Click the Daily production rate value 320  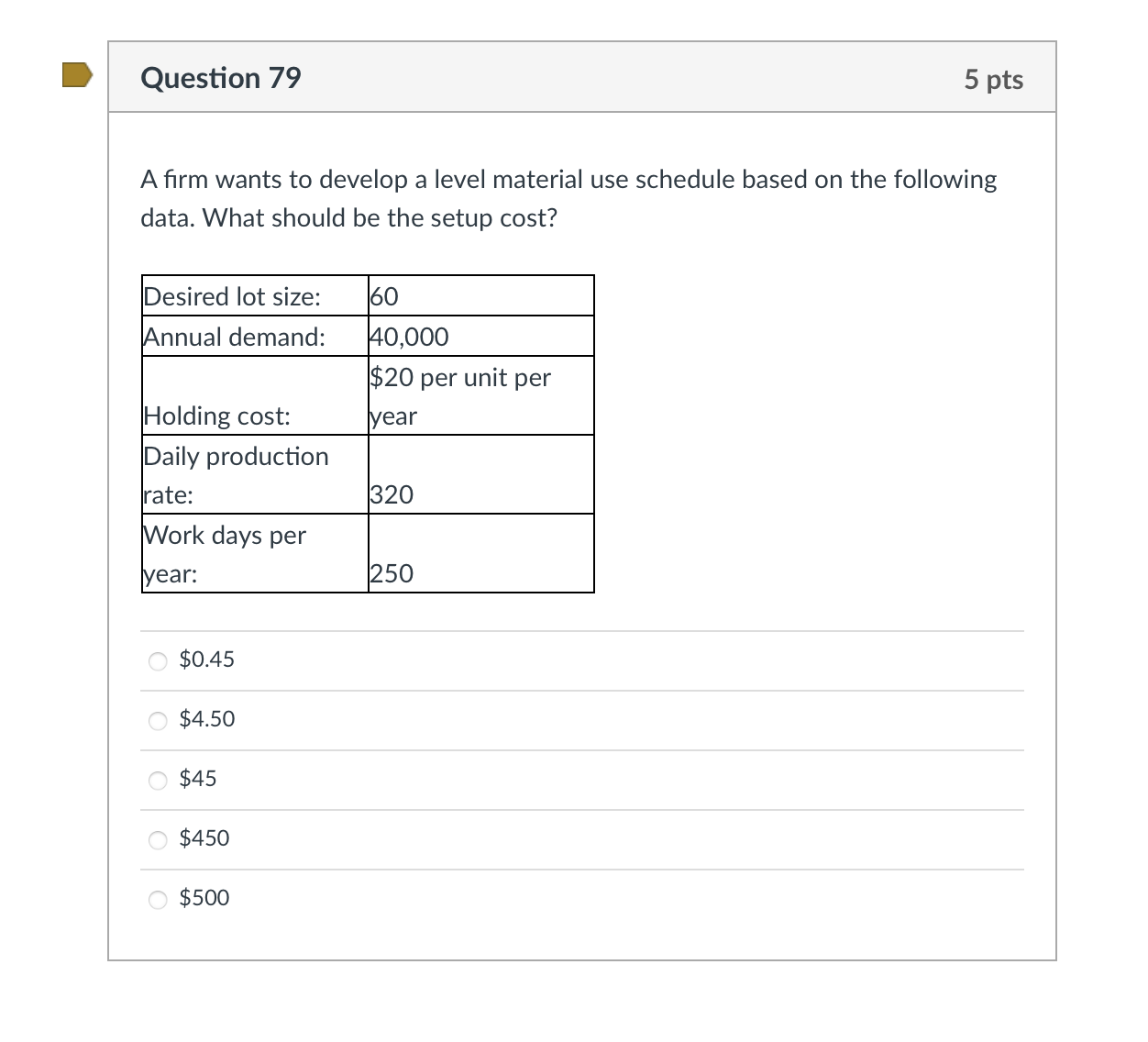click(x=392, y=494)
